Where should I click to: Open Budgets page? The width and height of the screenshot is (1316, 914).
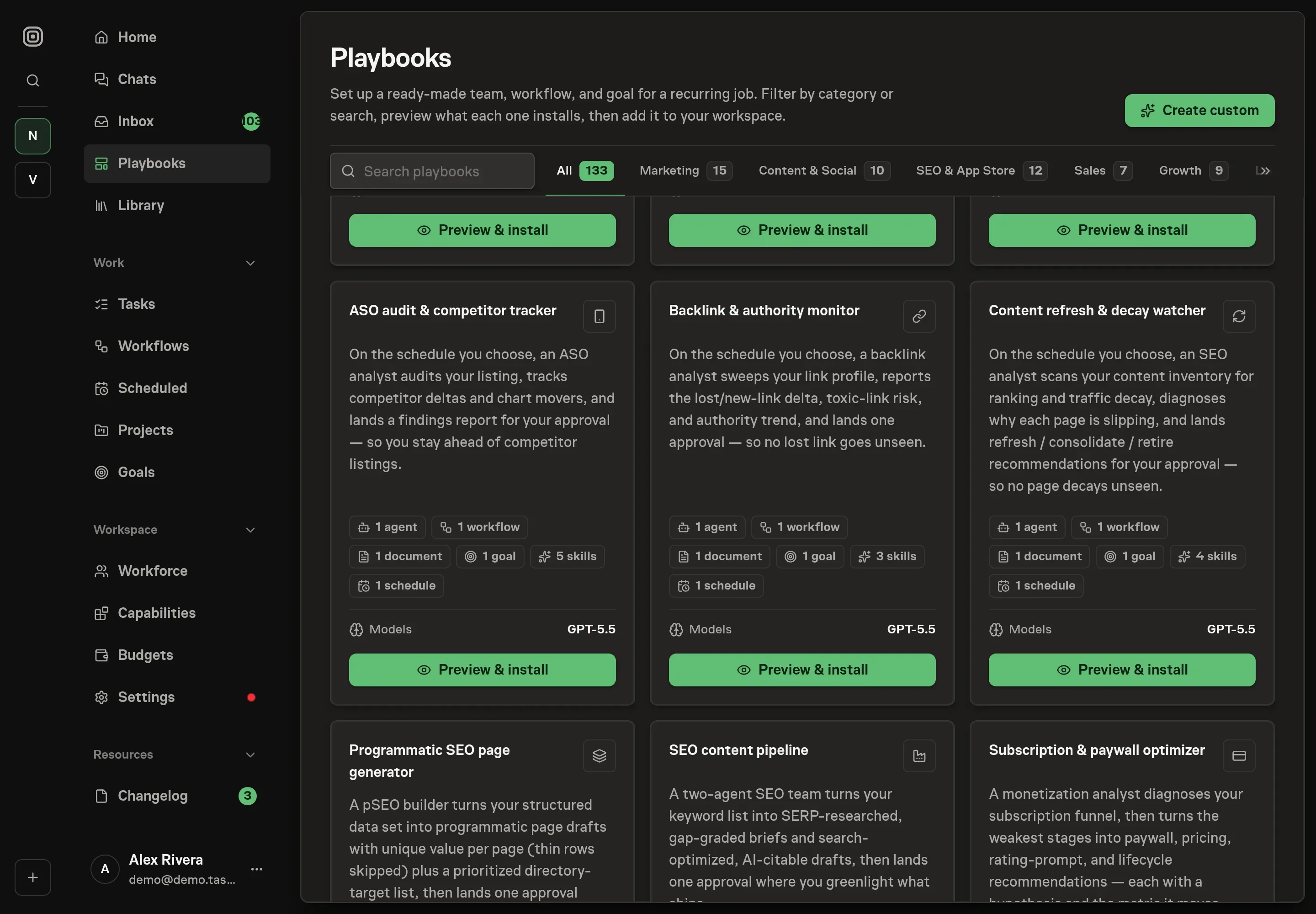[177, 655]
